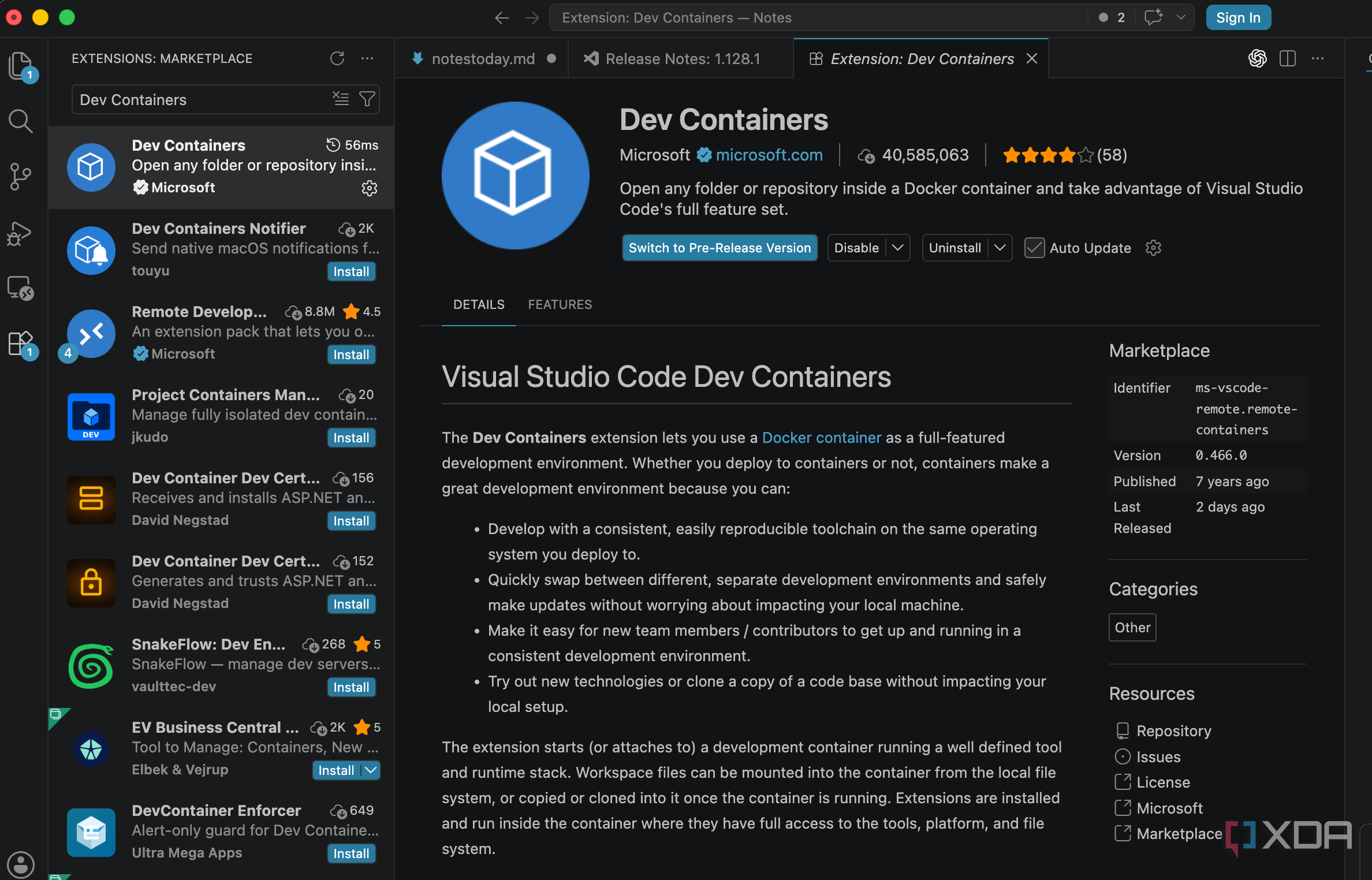Switch to notestoday.md tab

tap(483, 58)
